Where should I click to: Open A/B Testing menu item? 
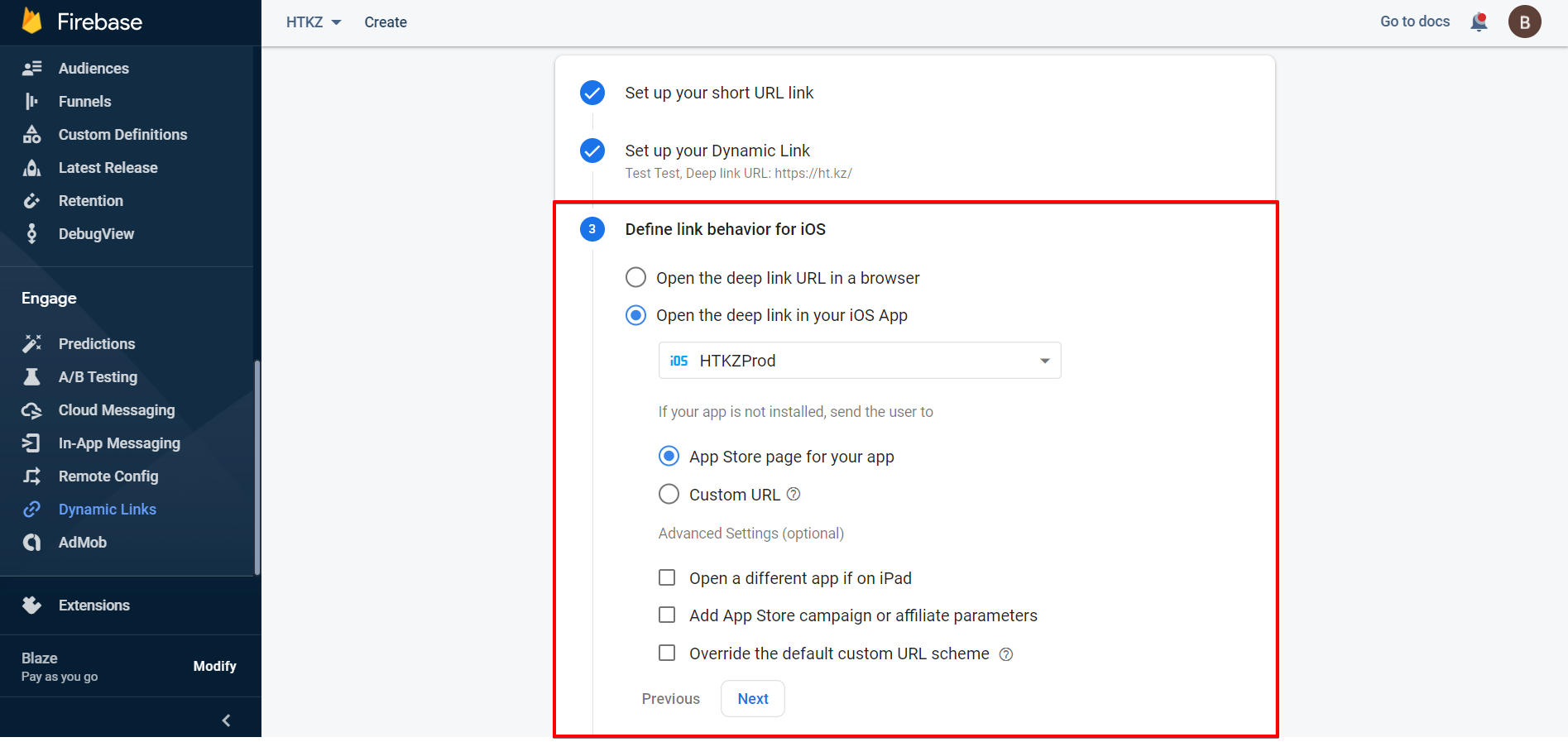point(98,377)
